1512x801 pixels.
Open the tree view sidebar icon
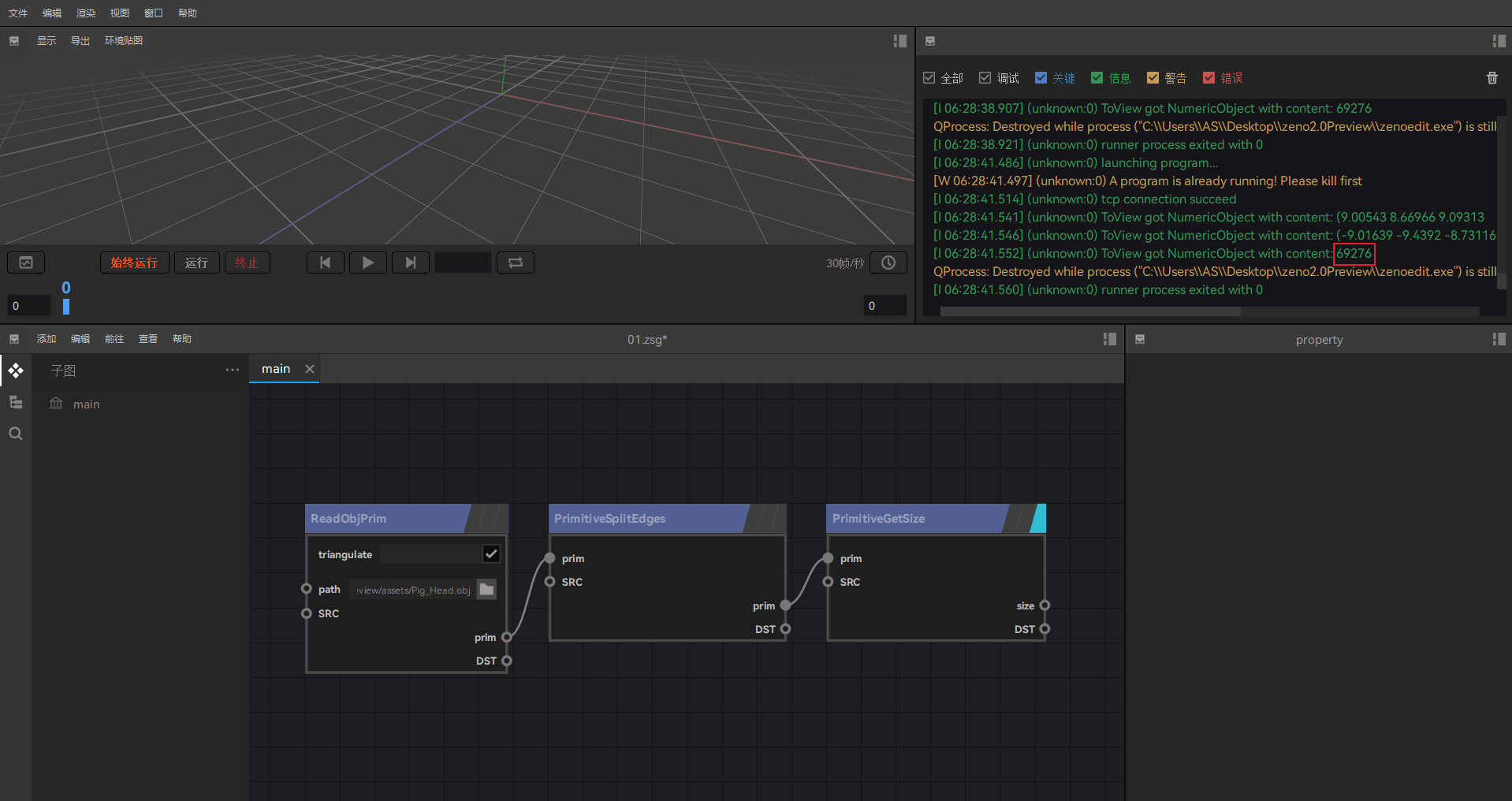16,402
